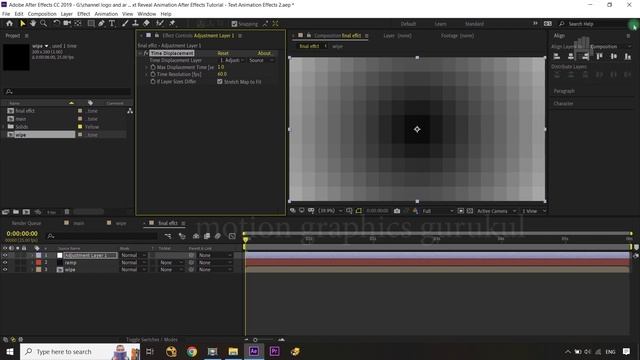Toggle the Time Displacement fx switch
Image resolution: width=640 pixels, height=360 pixels.
coord(146,53)
